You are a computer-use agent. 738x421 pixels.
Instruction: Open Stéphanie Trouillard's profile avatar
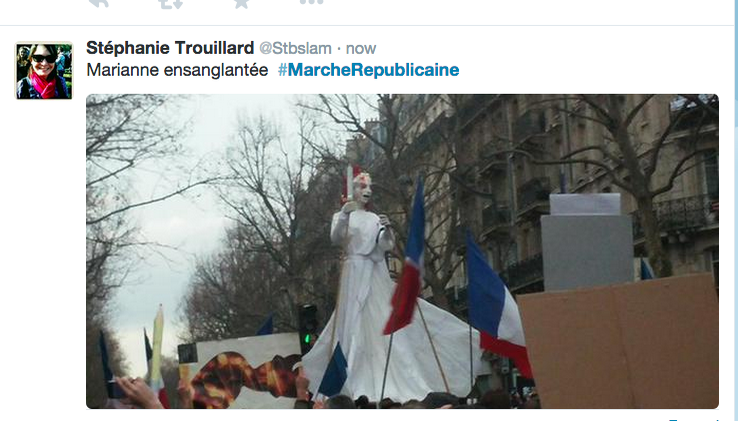44,71
